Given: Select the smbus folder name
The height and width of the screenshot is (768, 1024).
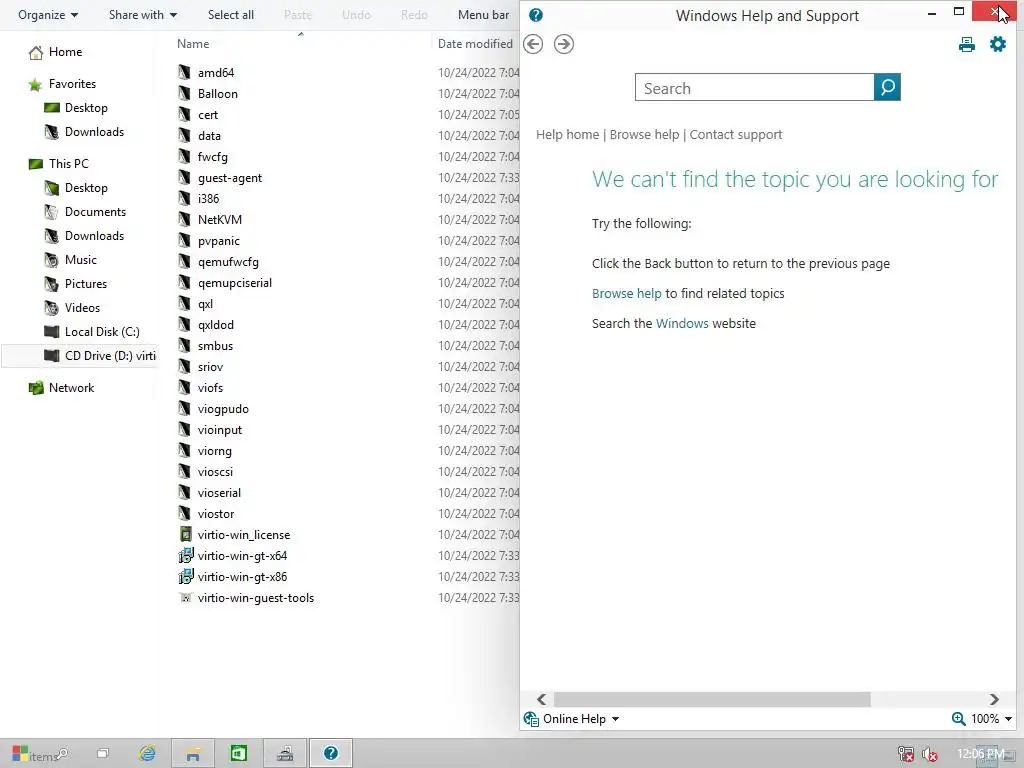Looking at the screenshot, I should pyautogui.click(x=215, y=345).
